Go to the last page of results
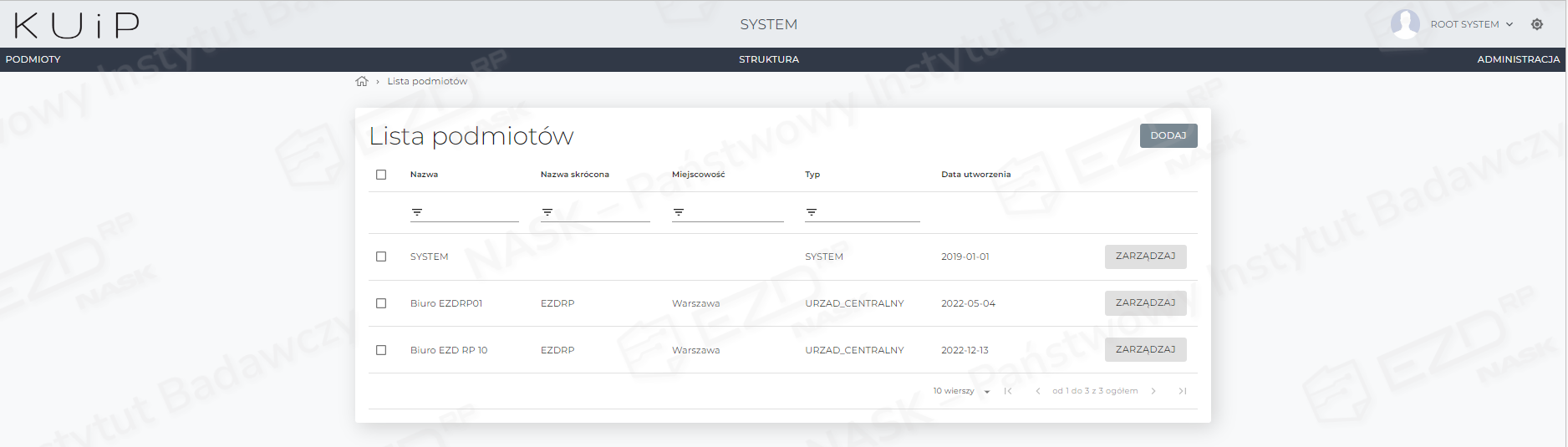1568x447 pixels. 1182,391
